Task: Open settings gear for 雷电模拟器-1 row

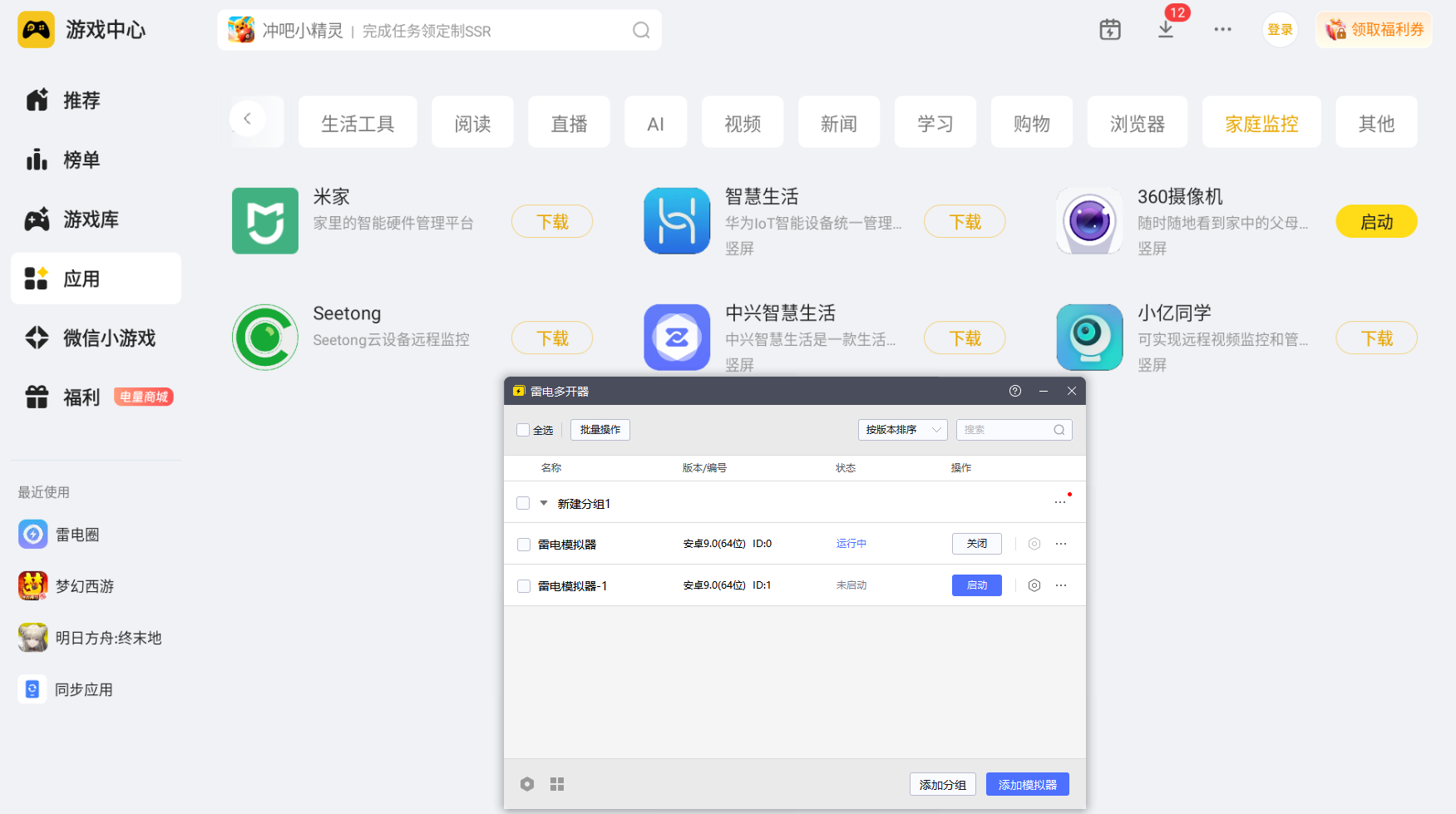Action: coord(1034,585)
